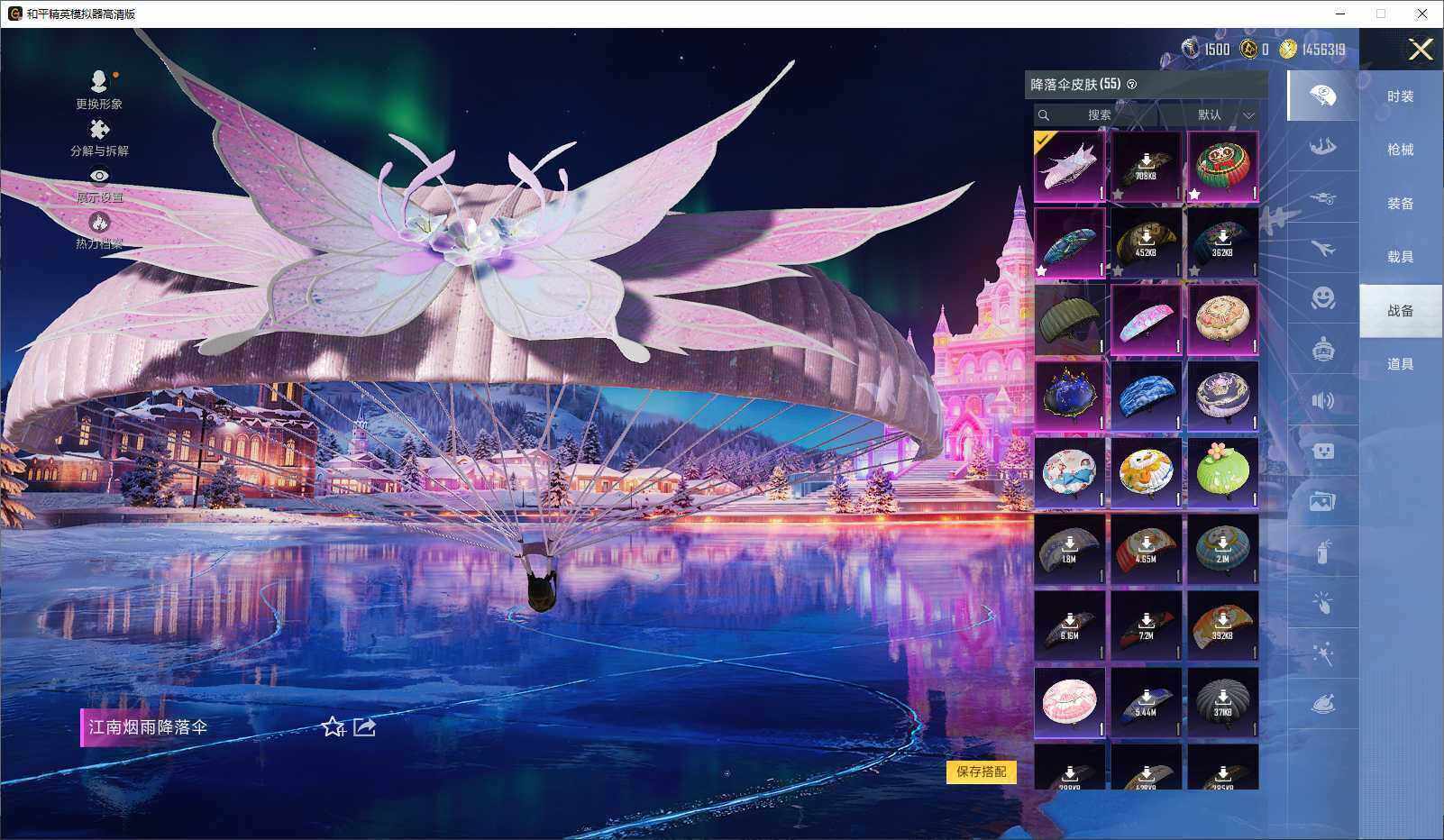The height and width of the screenshot is (840, 1444).
Task: Open the robot face category icon
Action: click(x=1322, y=451)
